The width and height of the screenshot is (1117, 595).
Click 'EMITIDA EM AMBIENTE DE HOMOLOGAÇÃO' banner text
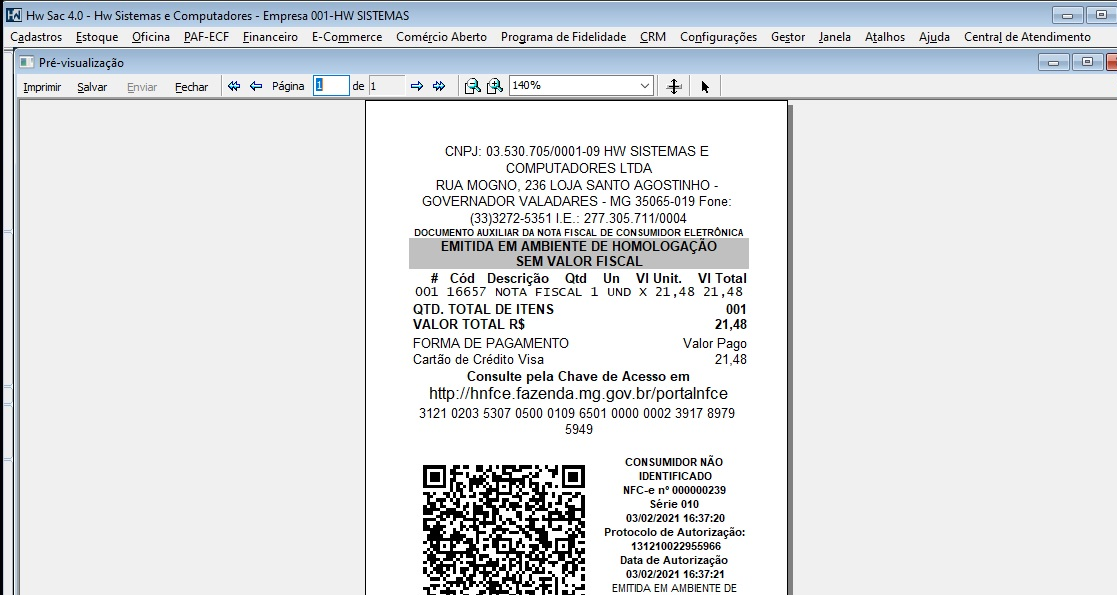pos(578,246)
